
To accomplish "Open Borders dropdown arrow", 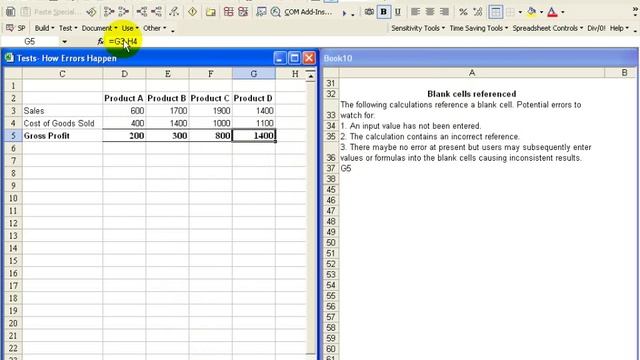I will [520, 12].
